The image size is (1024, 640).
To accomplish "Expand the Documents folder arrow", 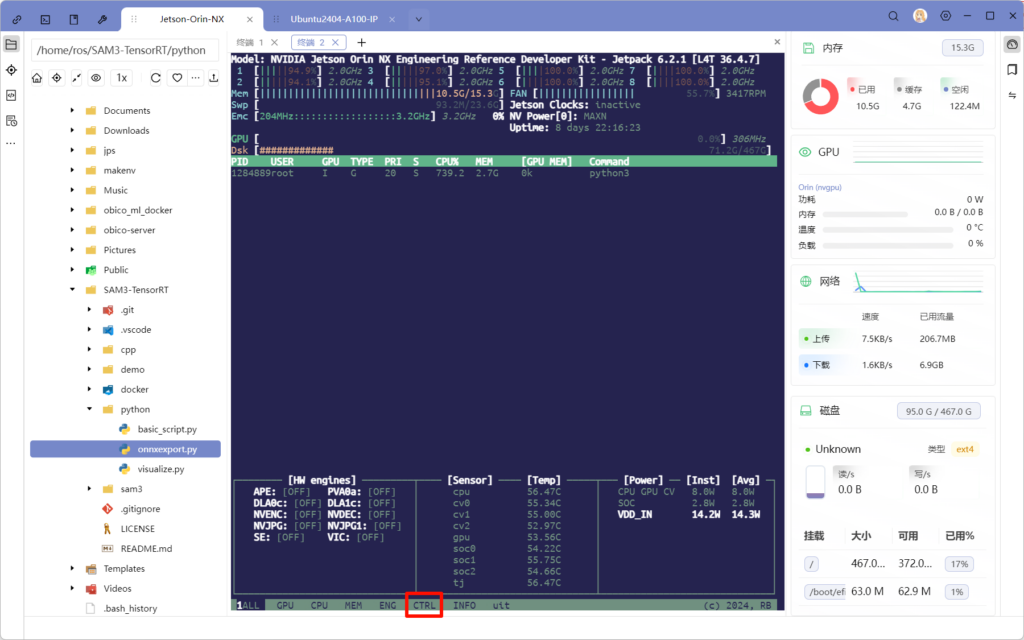I will tap(72, 111).
